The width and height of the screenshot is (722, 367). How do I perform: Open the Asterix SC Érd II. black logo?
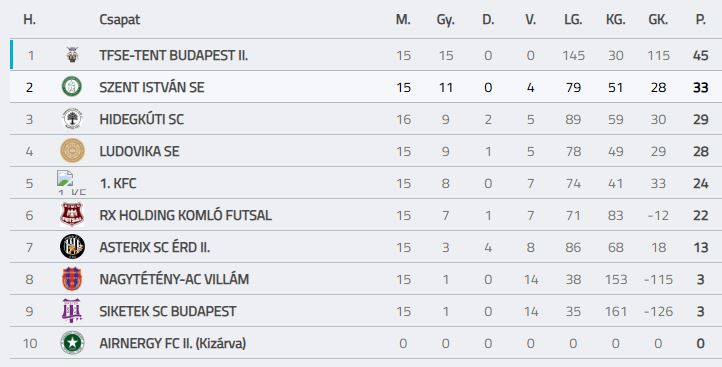(72, 246)
